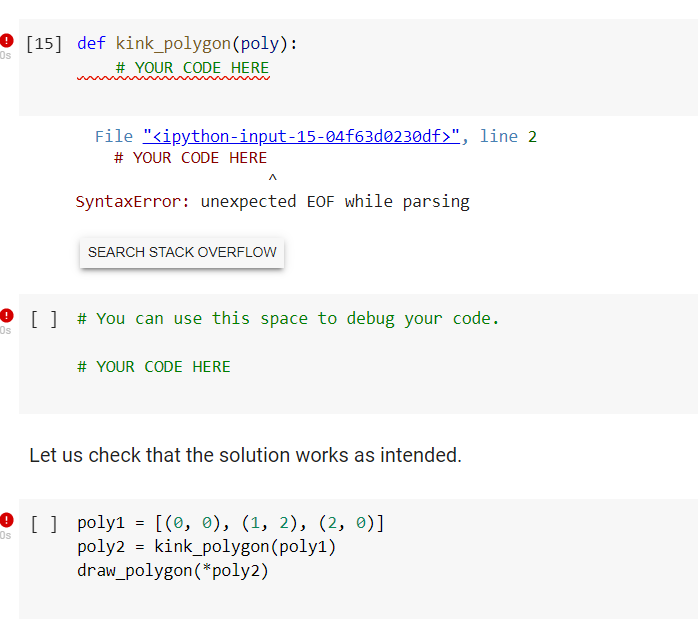This screenshot has width=698, height=633.
Task: Click the underlined '# YOUR CODE HERE' line in cell 15
Action: point(192,68)
